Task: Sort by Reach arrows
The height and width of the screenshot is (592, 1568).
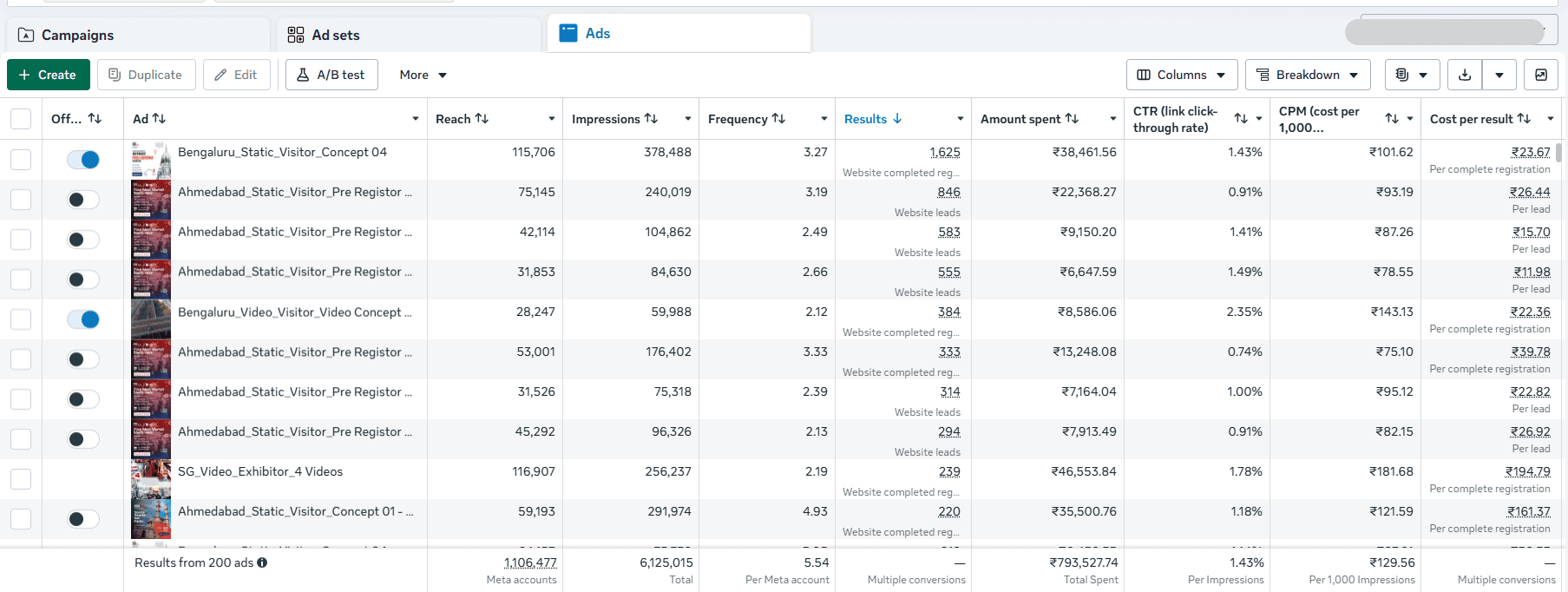Action: coord(482,118)
